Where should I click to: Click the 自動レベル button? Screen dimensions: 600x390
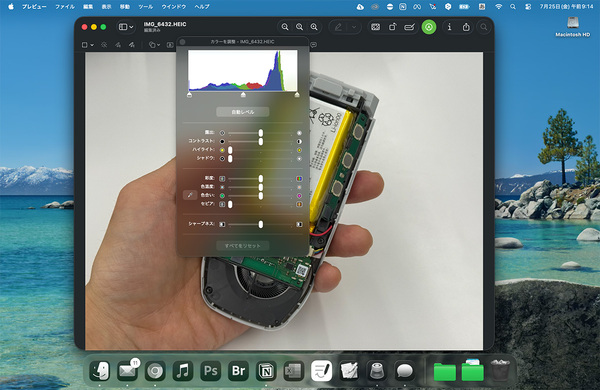click(243, 112)
